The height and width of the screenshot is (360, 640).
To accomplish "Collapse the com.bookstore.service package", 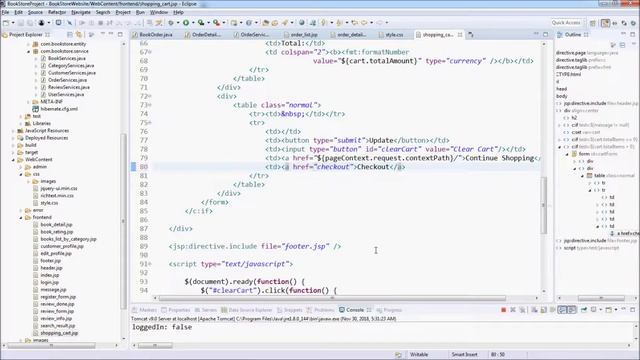I will coord(29,51).
